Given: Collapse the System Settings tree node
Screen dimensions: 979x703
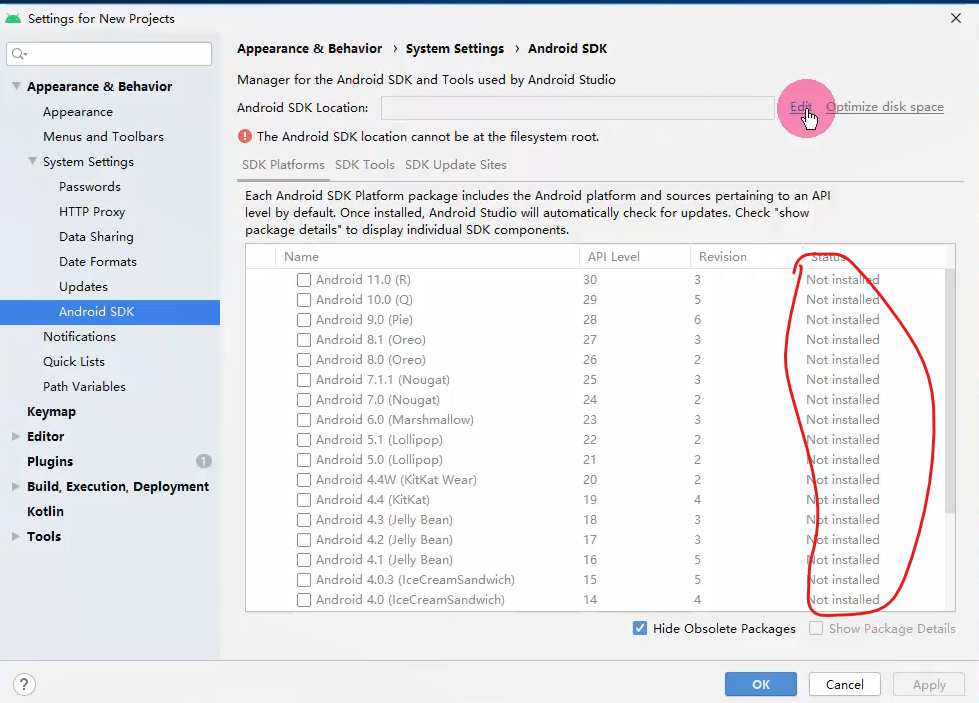Looking at the screenshot, I should click(x=32, y=161).
